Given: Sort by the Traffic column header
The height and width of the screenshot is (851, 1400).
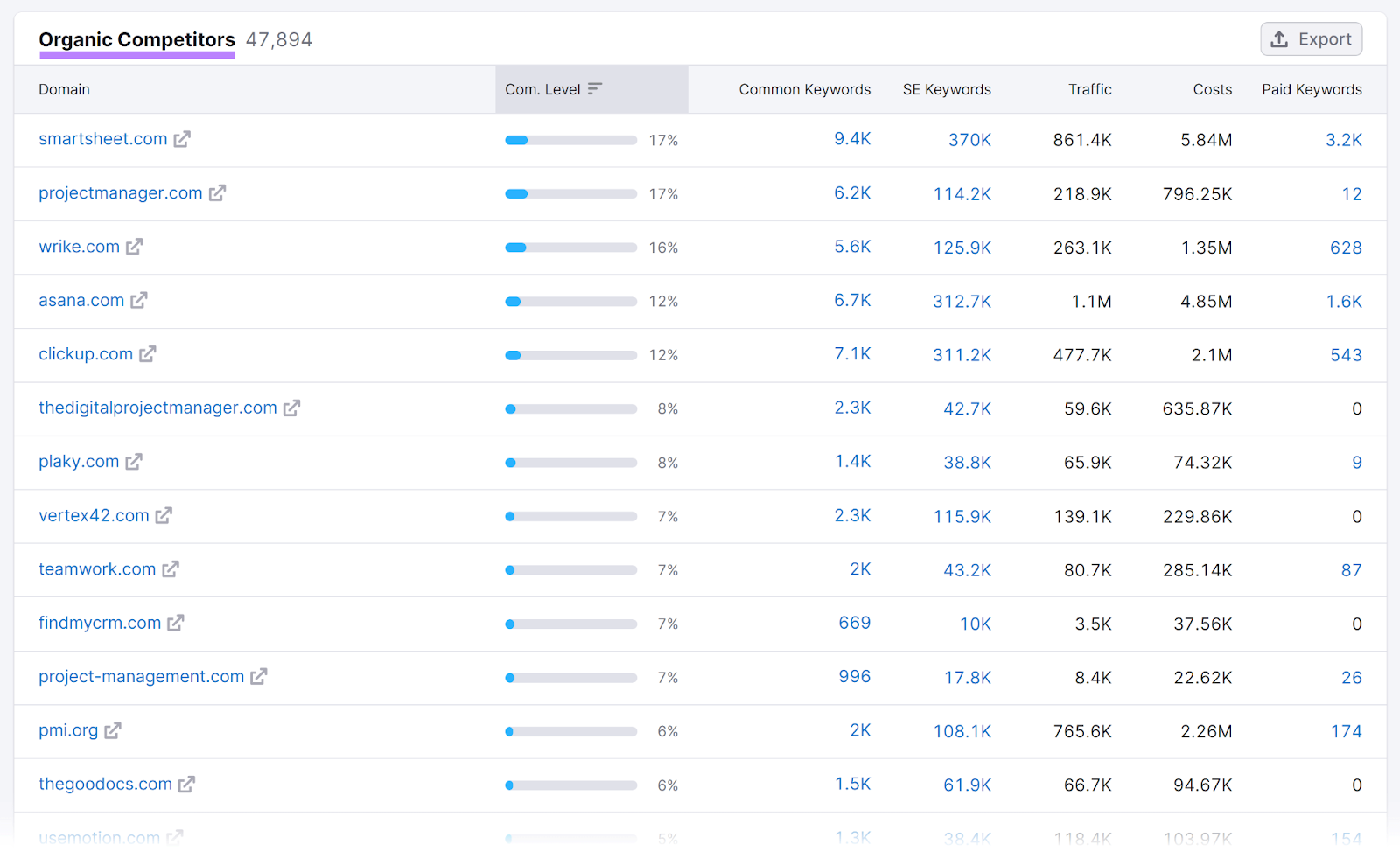Looking at the screenshot, I should (x=1089, y=88).
